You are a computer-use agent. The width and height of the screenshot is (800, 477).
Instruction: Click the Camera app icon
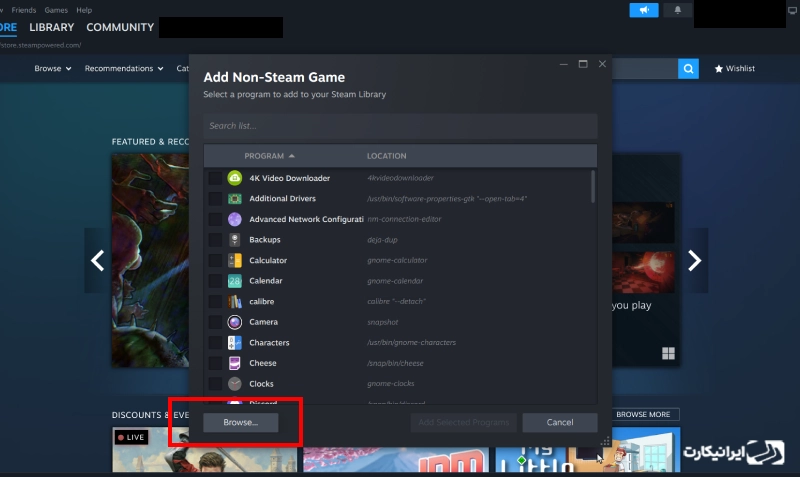click(x=234, y=322)
